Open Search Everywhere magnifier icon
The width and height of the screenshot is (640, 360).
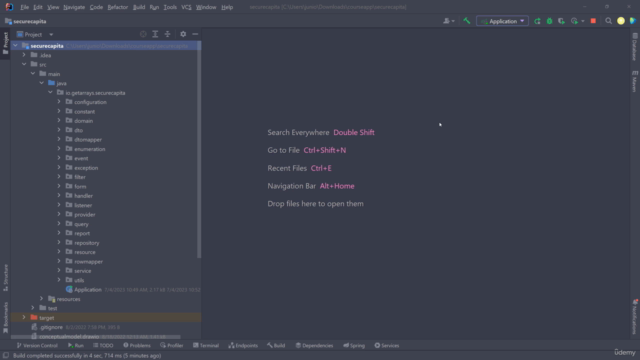click(608, 21)
